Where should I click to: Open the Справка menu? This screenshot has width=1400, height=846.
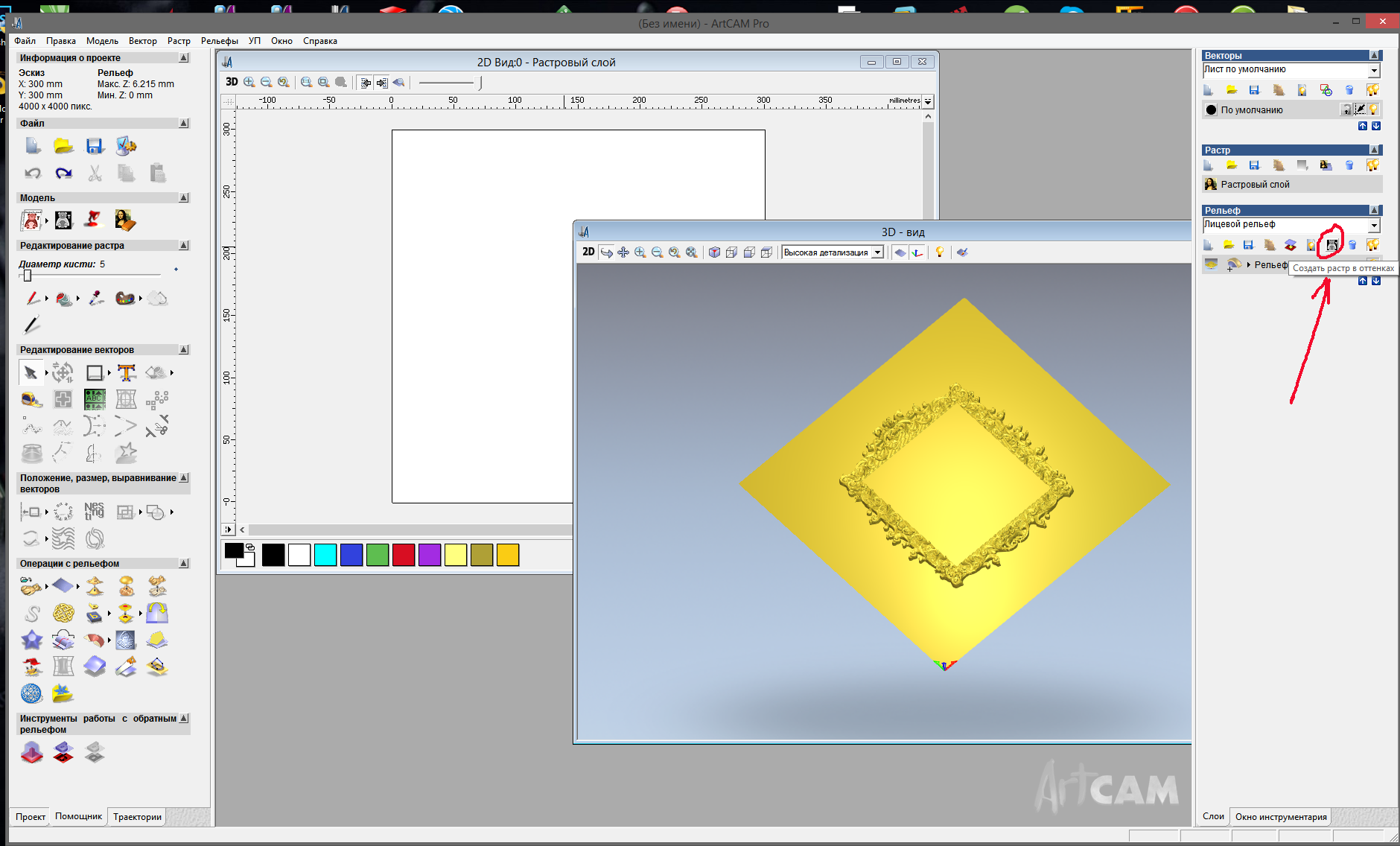coord(320,41)
